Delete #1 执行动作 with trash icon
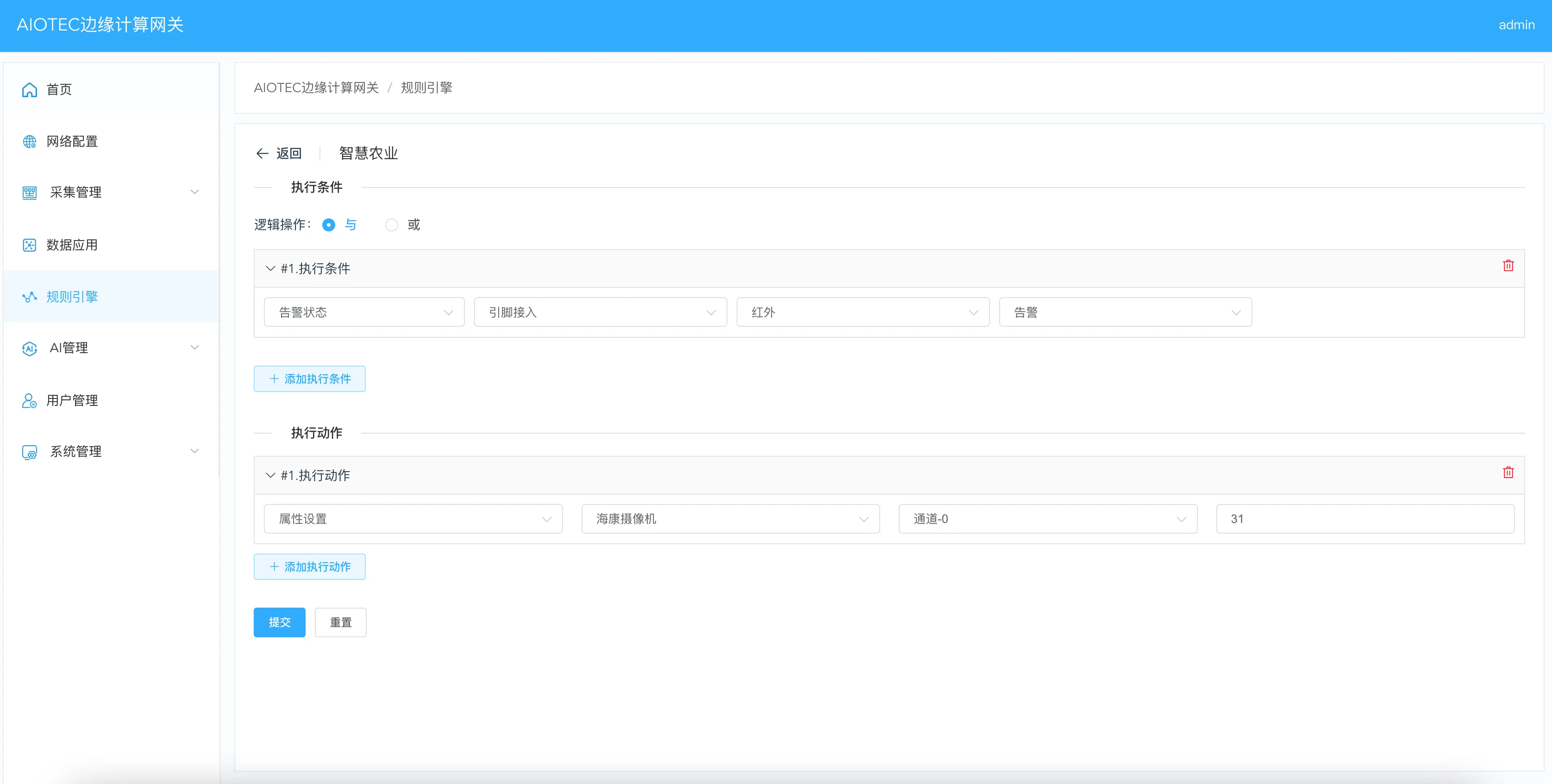1552x784 pixels. click(1508, 473)
